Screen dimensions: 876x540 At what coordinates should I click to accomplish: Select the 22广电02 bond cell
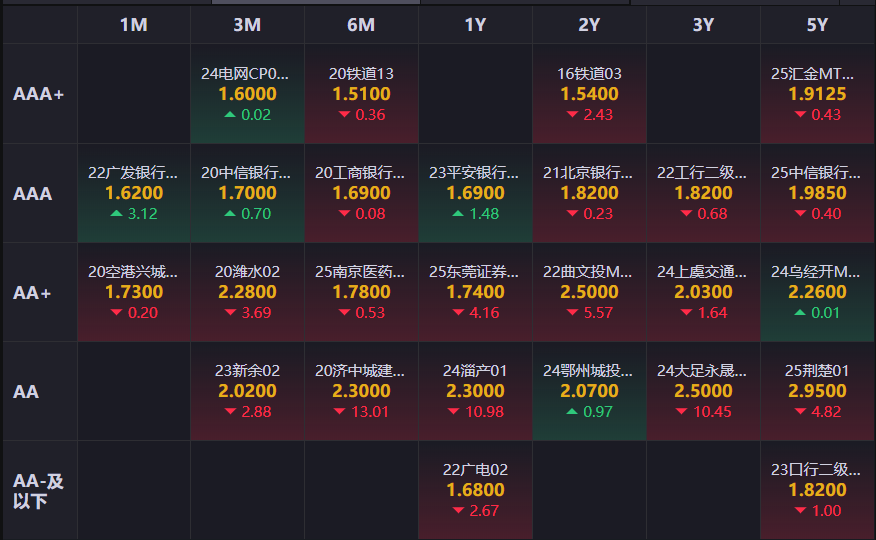[475, 490]
